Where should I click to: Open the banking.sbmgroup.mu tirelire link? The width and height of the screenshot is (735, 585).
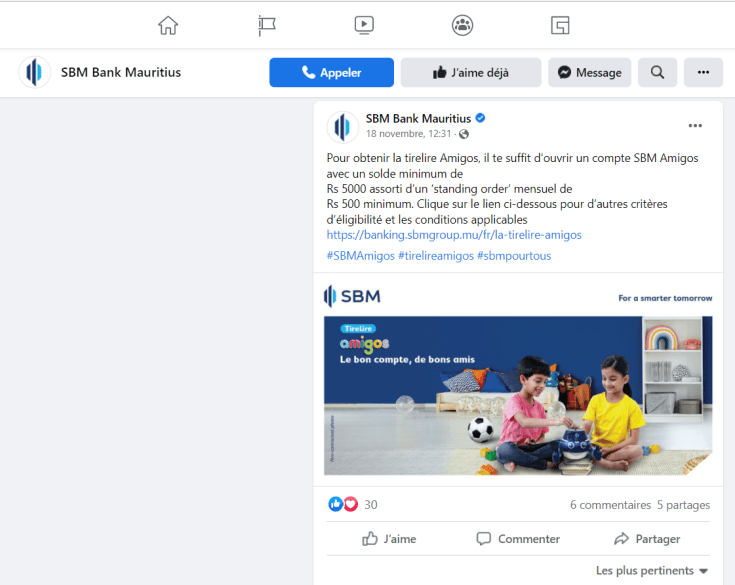point(454,235)
